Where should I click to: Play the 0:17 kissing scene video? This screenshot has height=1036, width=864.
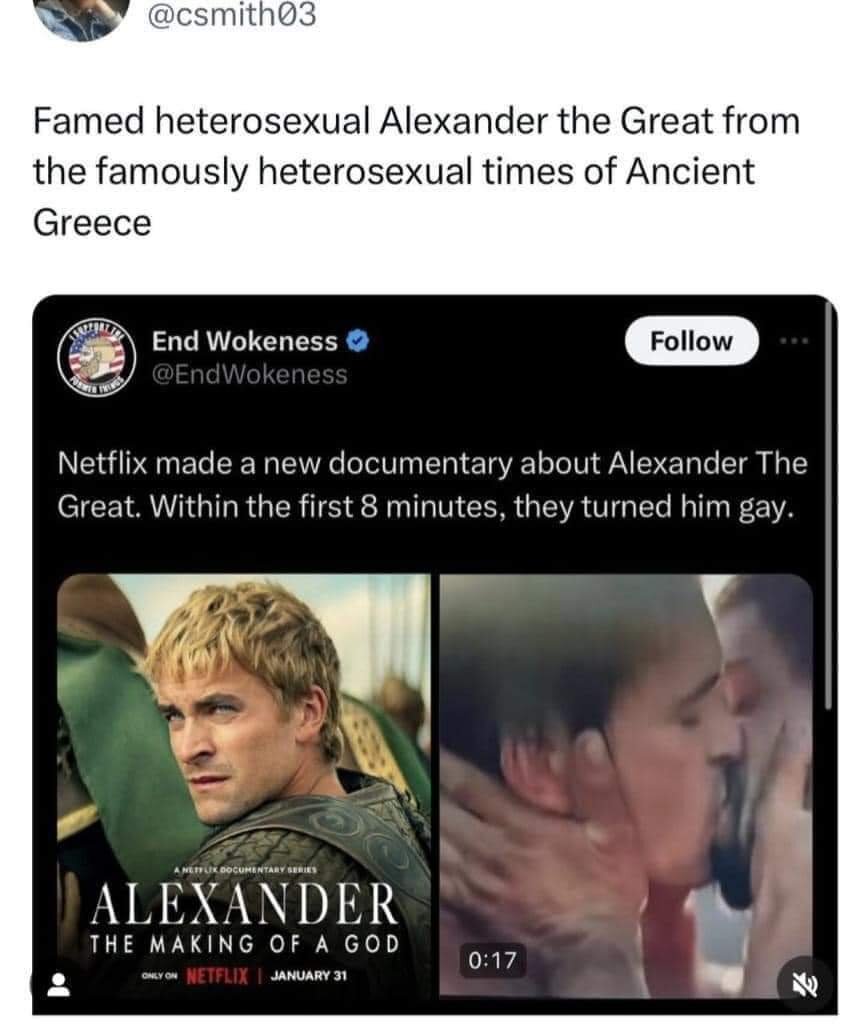626,785
